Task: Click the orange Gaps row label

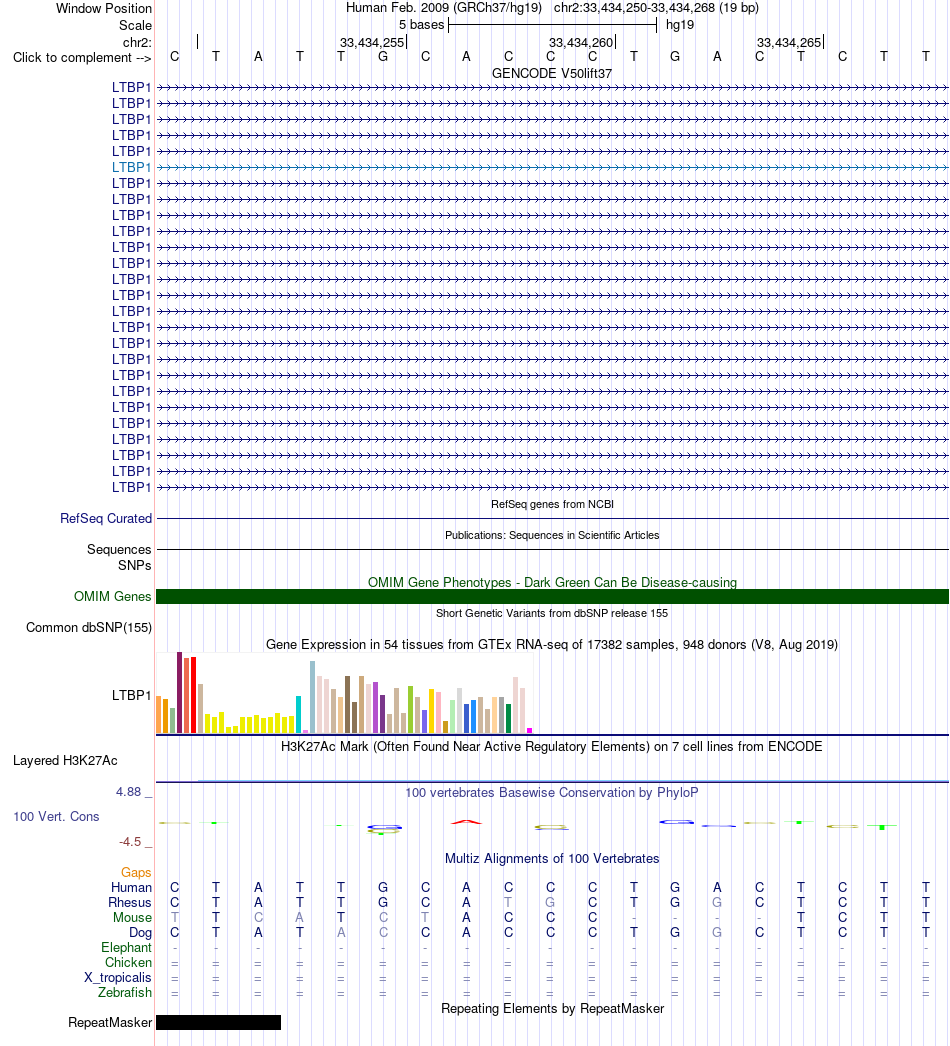Action: click(x=136, y=873)
